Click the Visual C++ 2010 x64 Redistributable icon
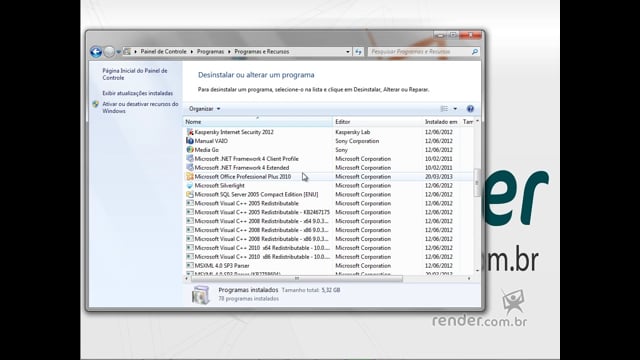Image resolution: width=640 pixels, height=360 pixels. [x=190, y=247]
